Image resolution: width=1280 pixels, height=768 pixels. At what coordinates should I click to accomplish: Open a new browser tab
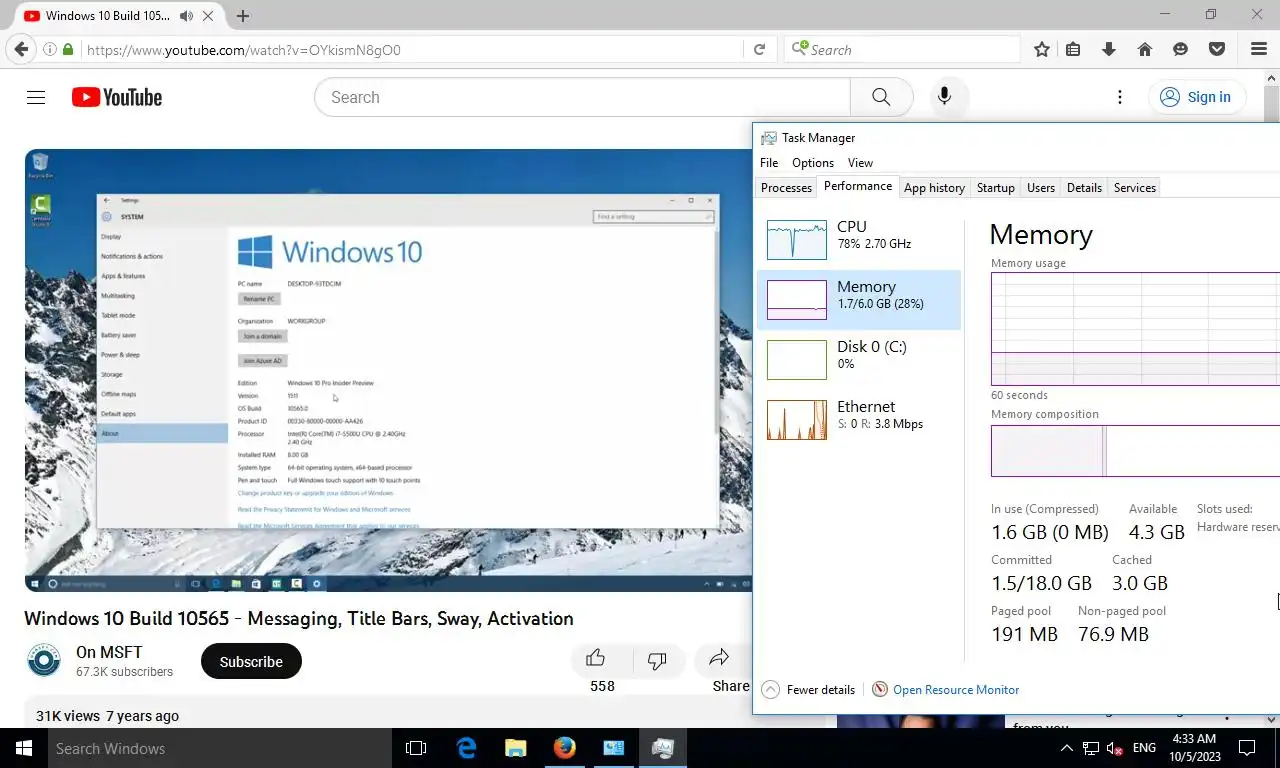(x=243, y=16)
